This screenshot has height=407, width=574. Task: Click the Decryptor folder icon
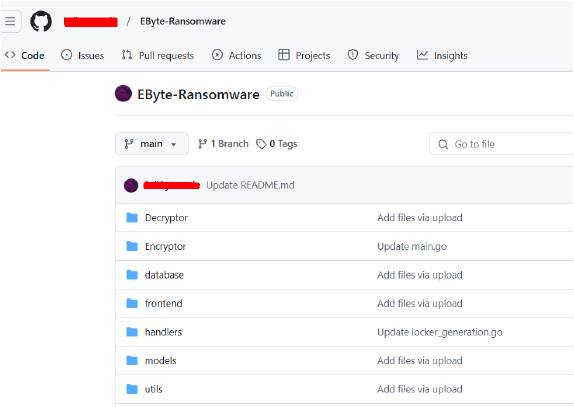[132, 218]
